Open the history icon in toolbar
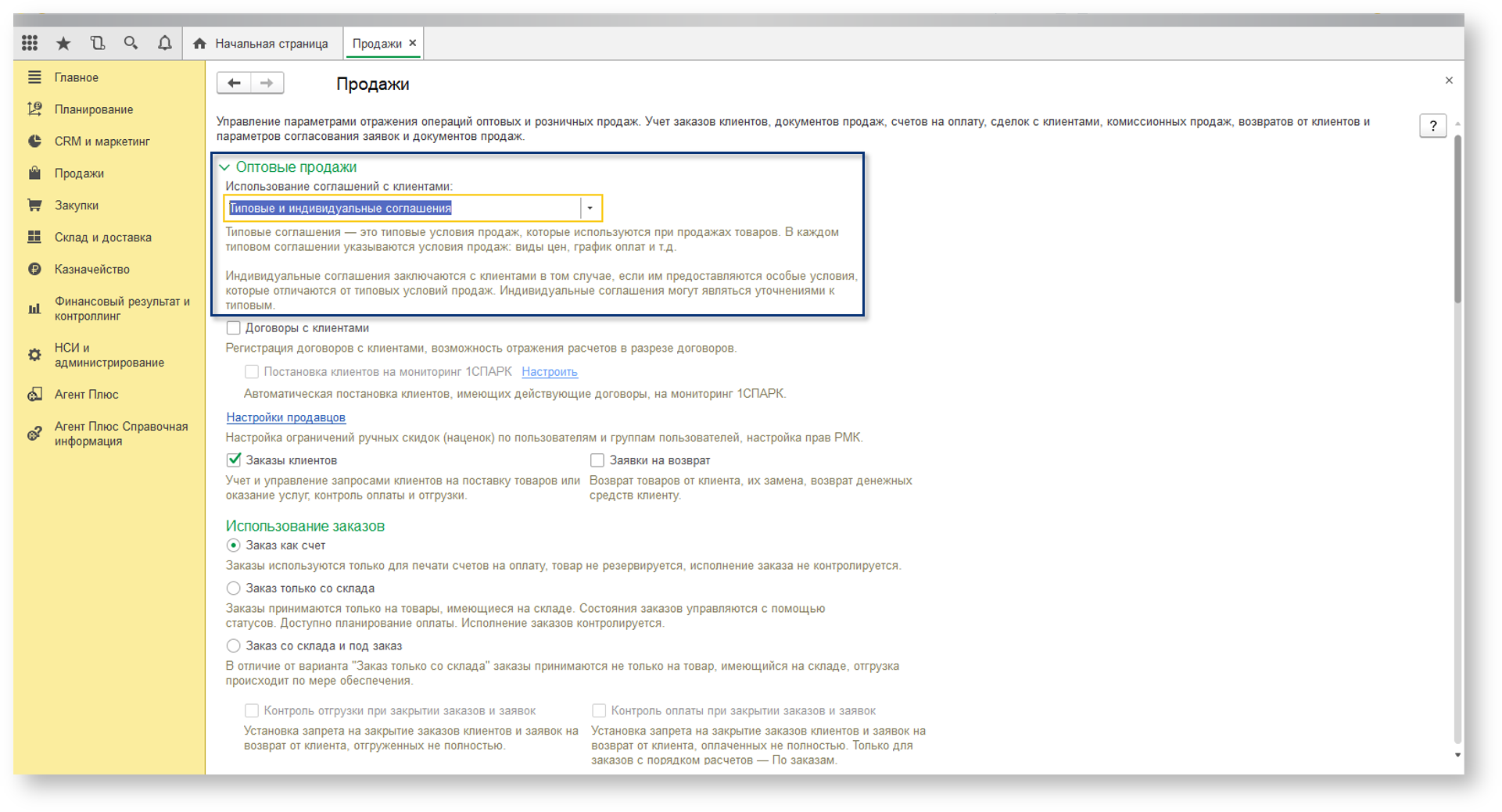 pyautogui.click(x=97, y=43)
